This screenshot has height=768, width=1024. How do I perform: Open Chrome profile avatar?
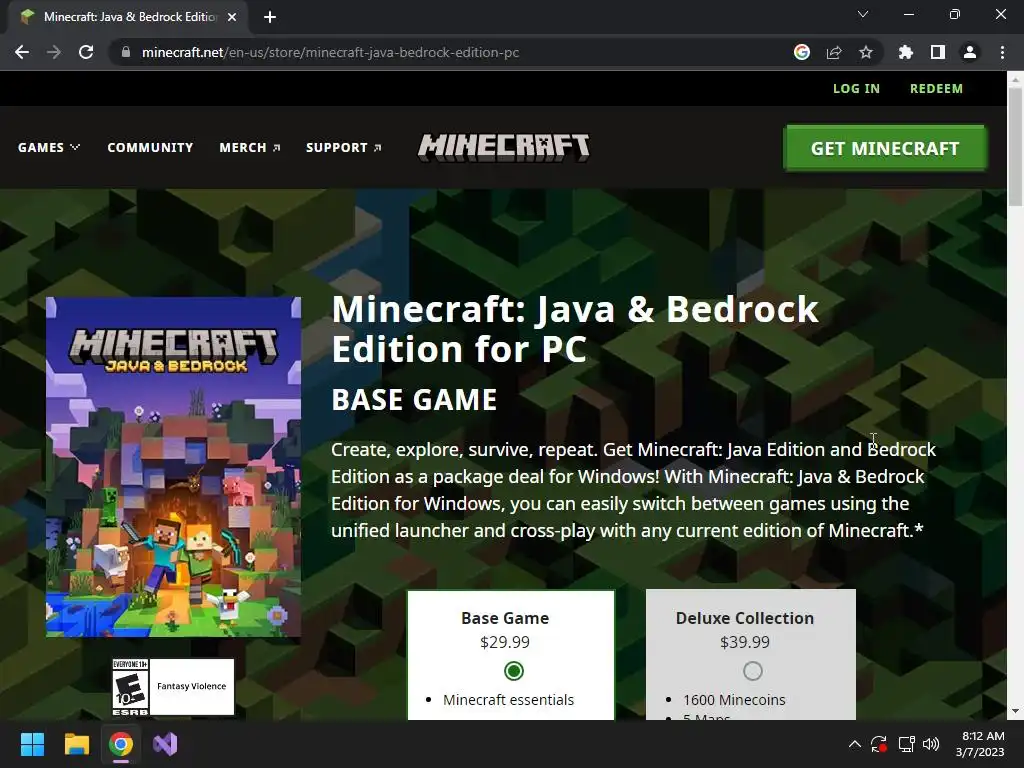970,52
